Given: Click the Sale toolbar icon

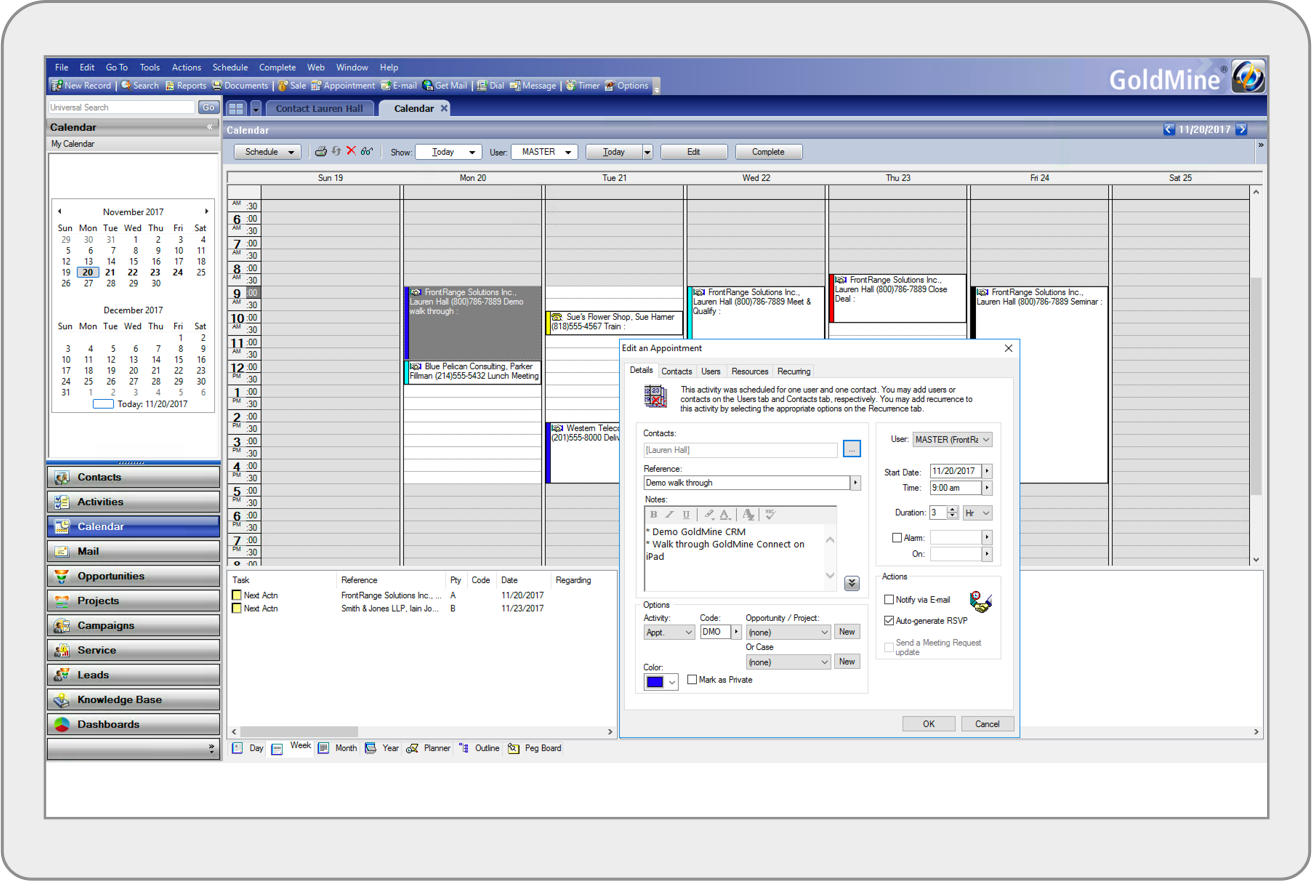Looking at the screenshot, I should coord(283,86).
